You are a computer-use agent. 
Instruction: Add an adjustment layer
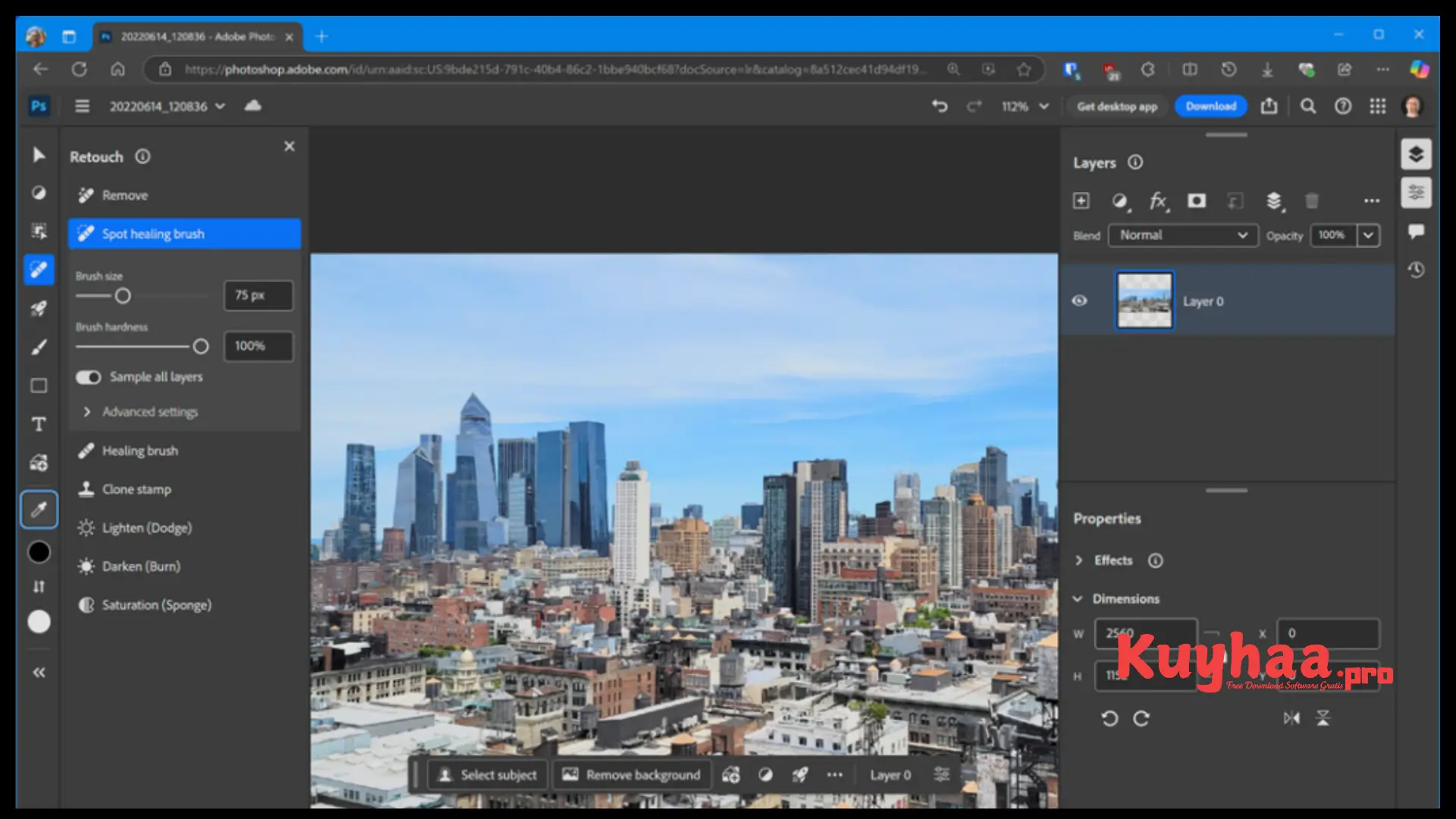(1120, 201)
